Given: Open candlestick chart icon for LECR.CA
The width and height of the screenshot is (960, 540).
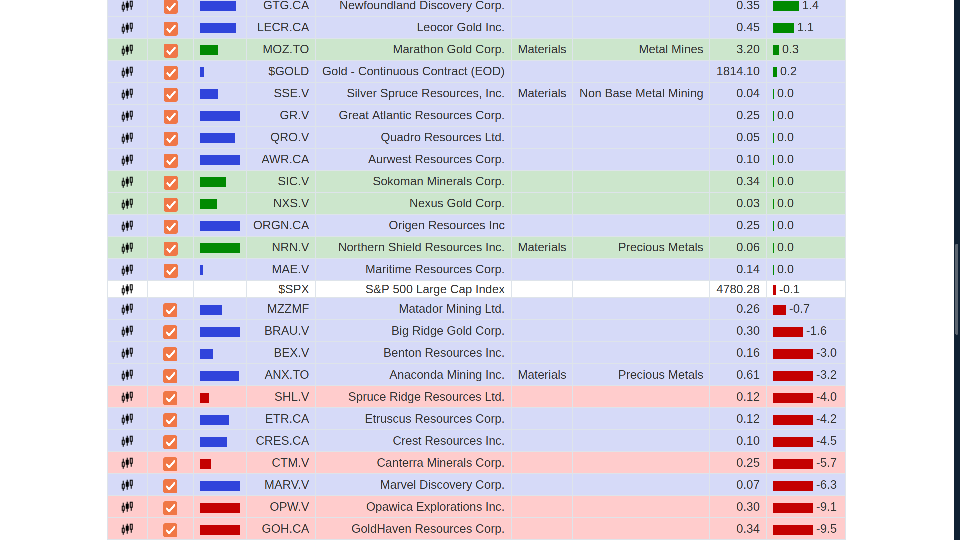Looking at the screenshot, I should [127, 28].
